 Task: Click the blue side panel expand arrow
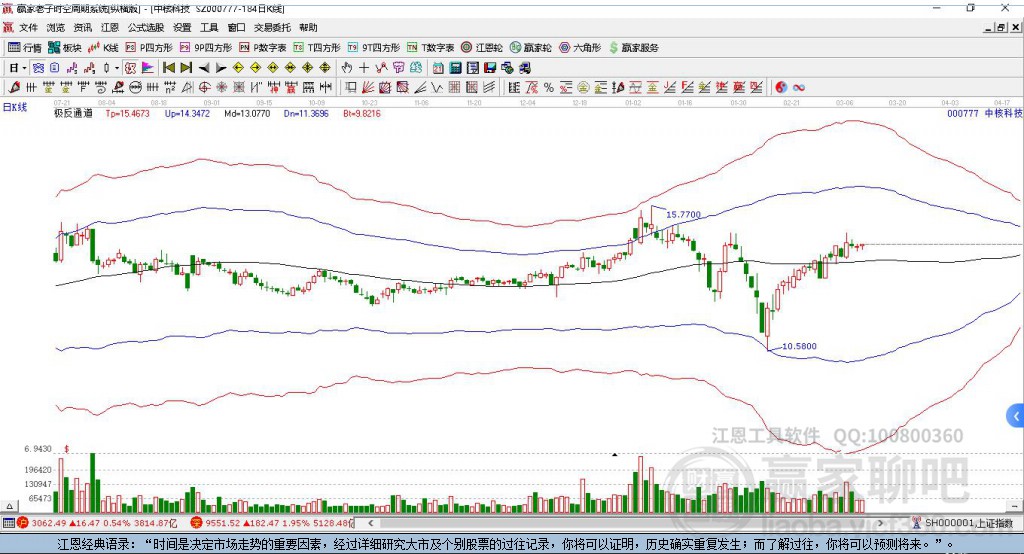[1016, 416]
